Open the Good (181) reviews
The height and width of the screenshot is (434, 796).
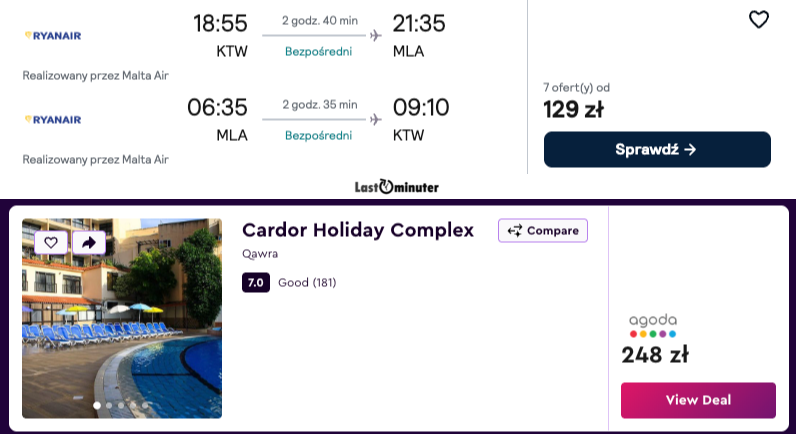coord(307,283)
